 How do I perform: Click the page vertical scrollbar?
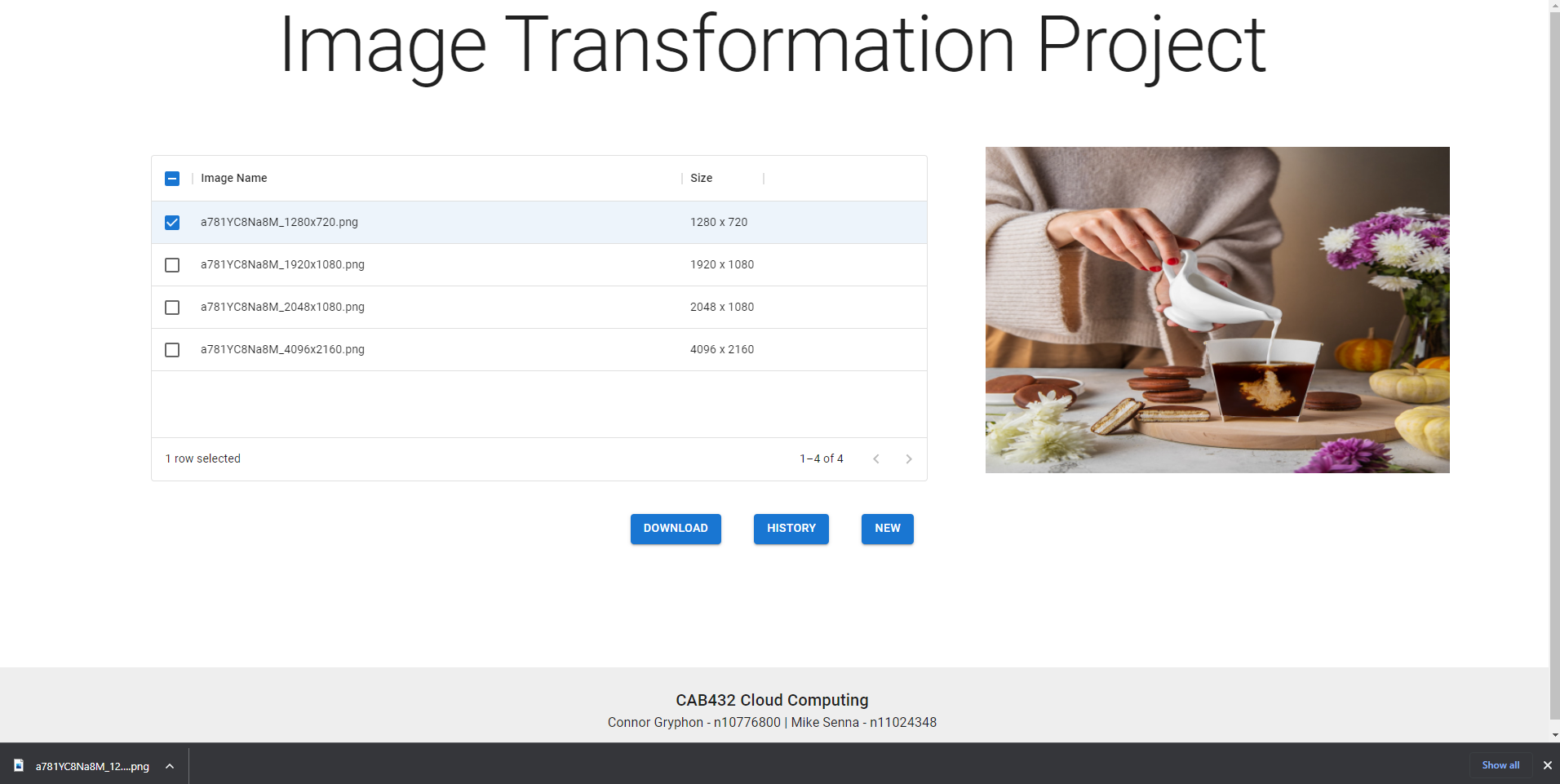tap(1554, 359)
